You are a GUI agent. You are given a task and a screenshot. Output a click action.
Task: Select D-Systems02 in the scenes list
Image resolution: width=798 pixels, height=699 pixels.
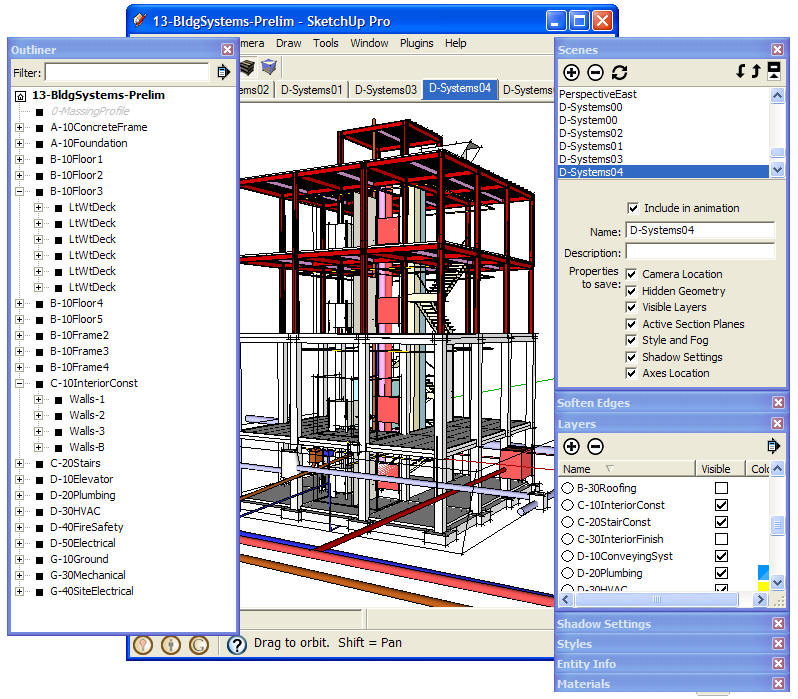point(590,133)
